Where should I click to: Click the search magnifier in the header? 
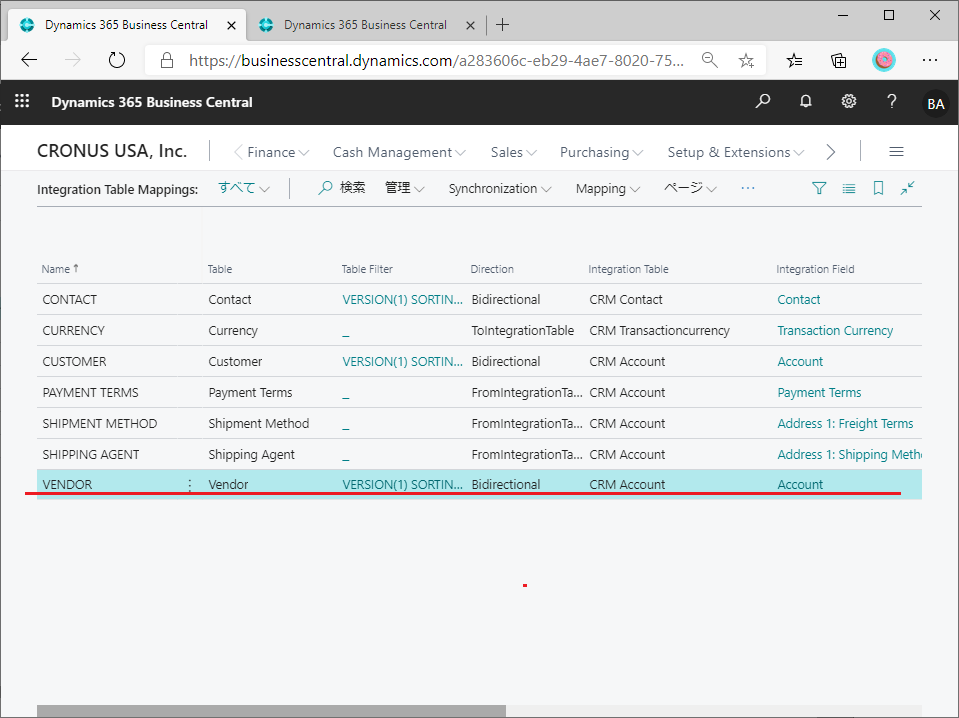(x=763, y=102)
